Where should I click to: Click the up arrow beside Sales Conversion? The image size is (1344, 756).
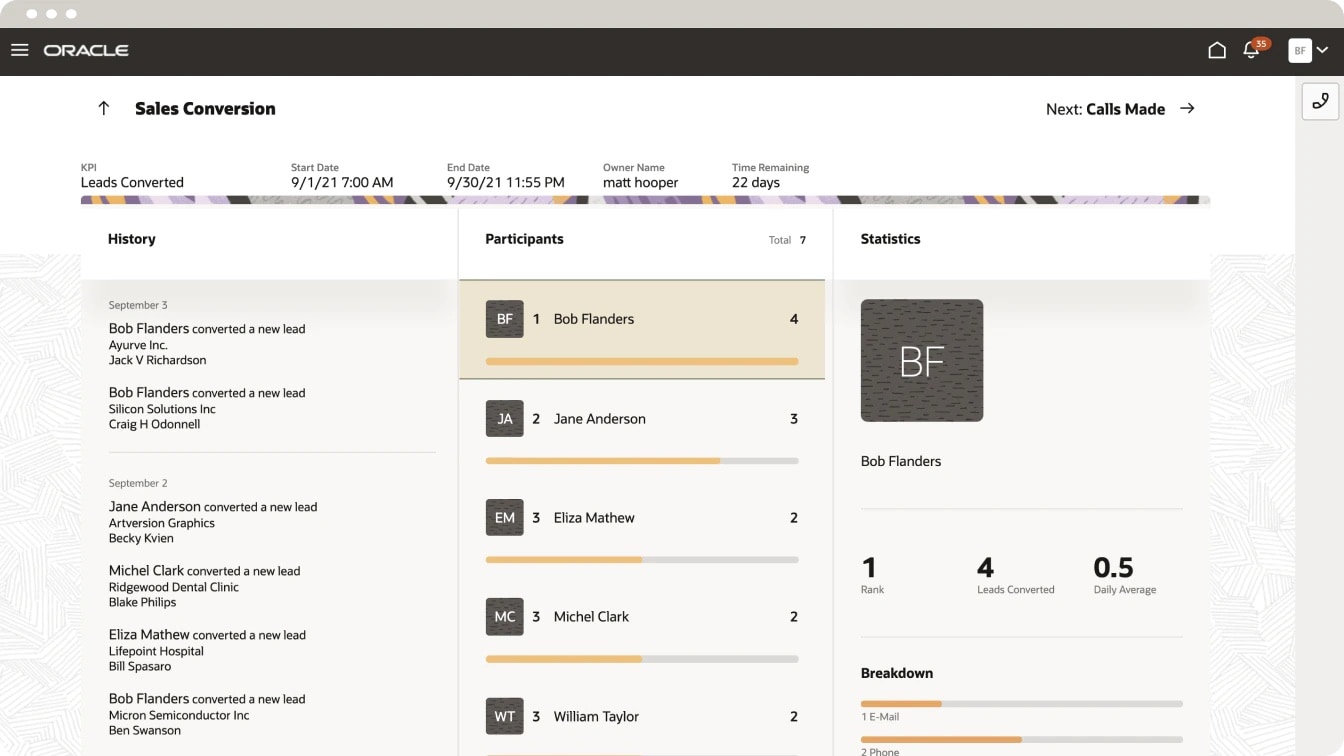103,108
